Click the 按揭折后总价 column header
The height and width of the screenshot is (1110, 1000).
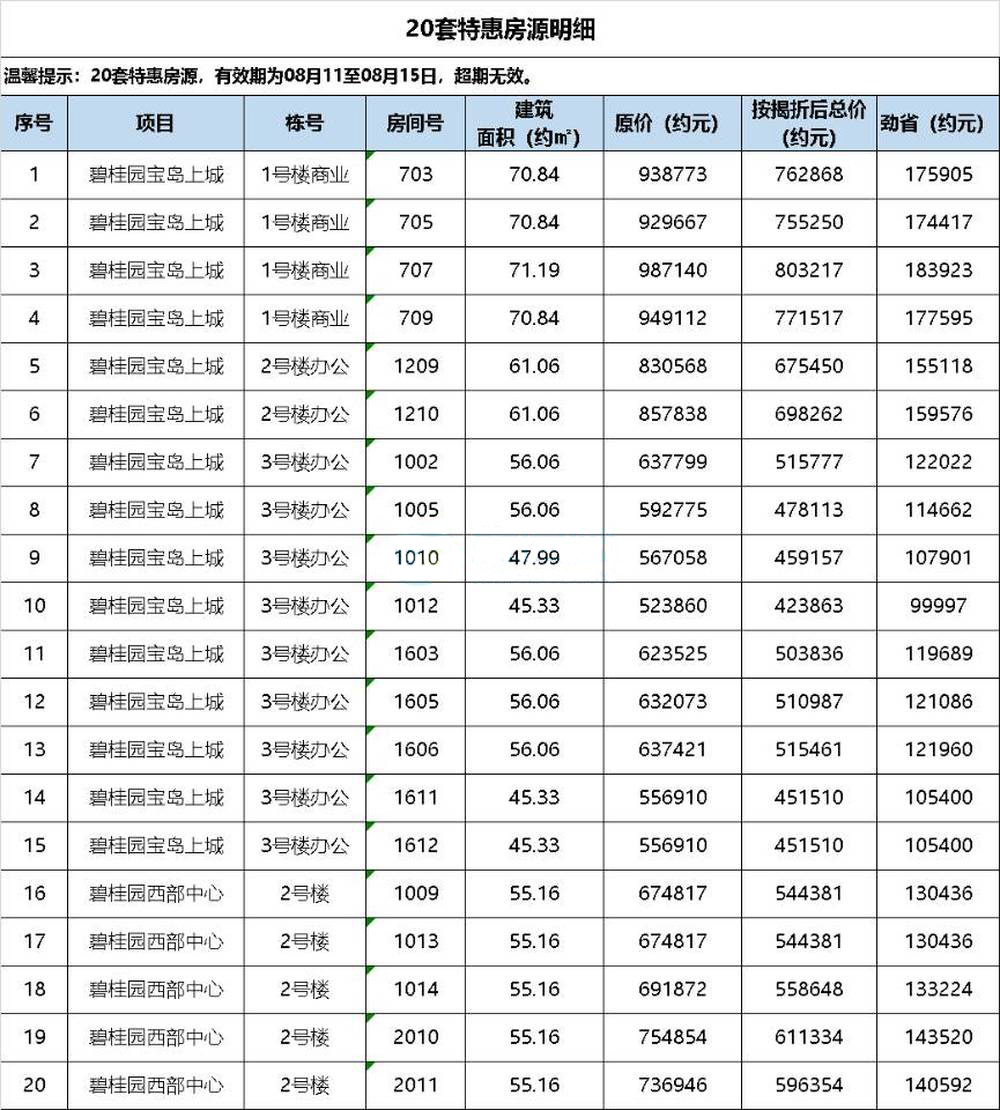(x=809, y=123)
